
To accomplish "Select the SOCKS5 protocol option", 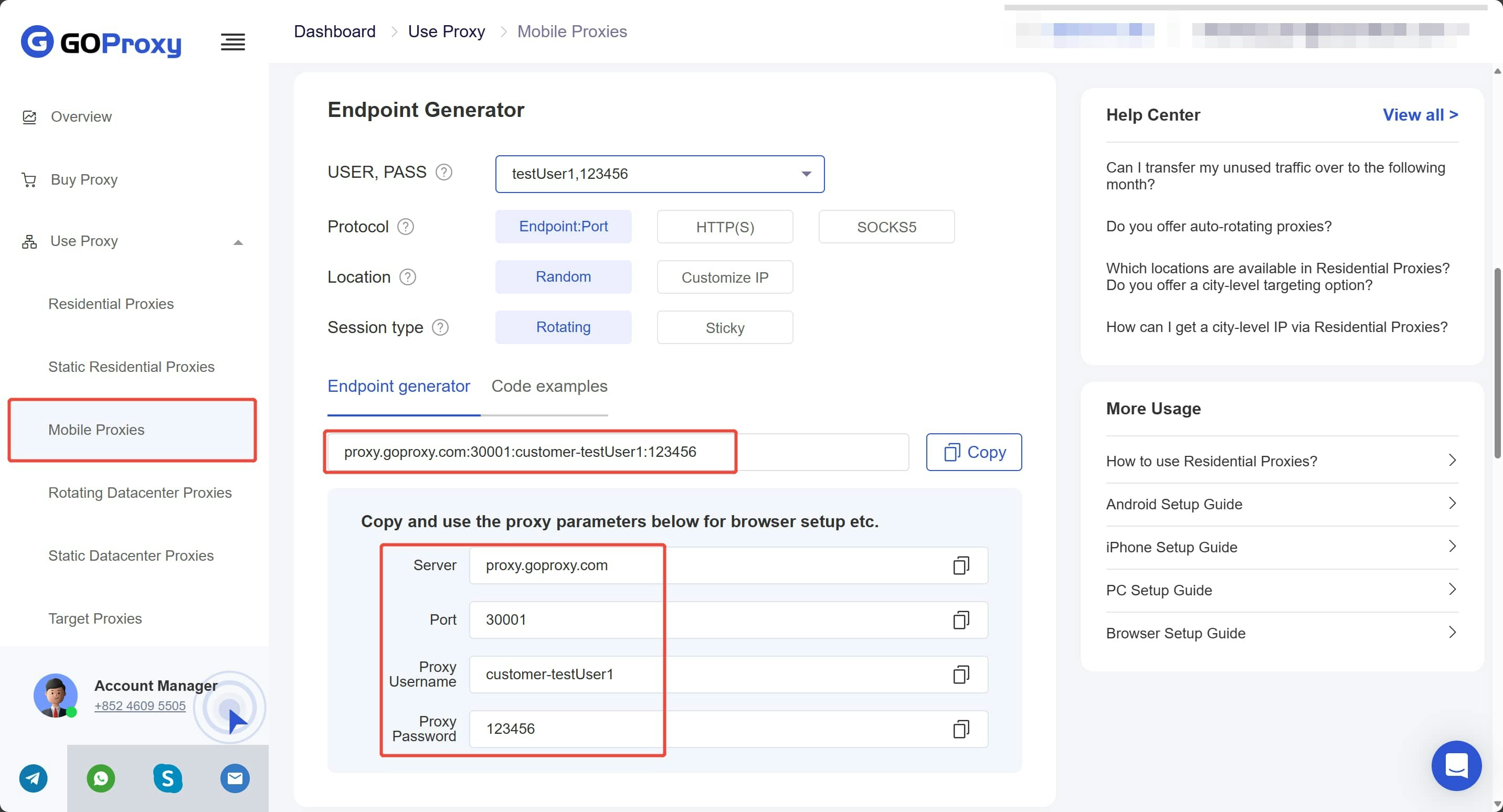I will (x=886, y=227).
